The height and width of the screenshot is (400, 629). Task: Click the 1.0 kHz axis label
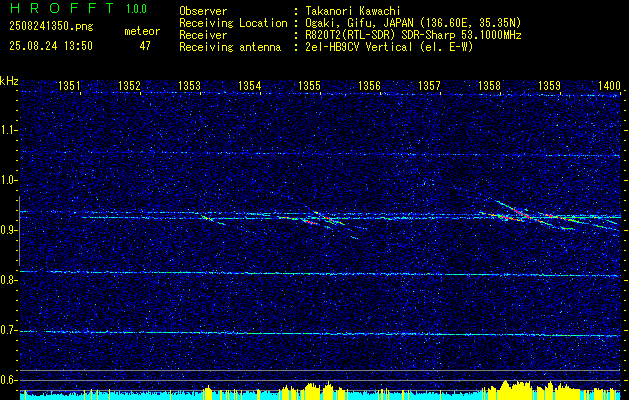click(8, 181)
